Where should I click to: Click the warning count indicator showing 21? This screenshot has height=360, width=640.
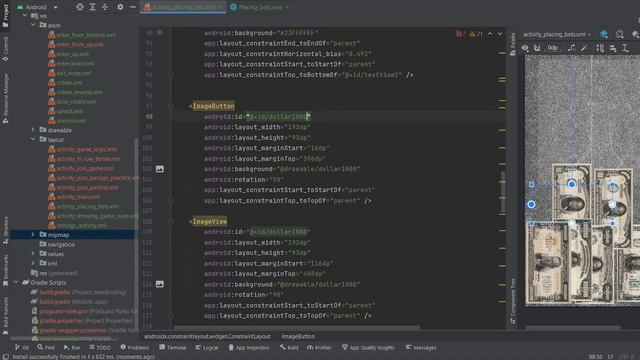coord(476,34)
